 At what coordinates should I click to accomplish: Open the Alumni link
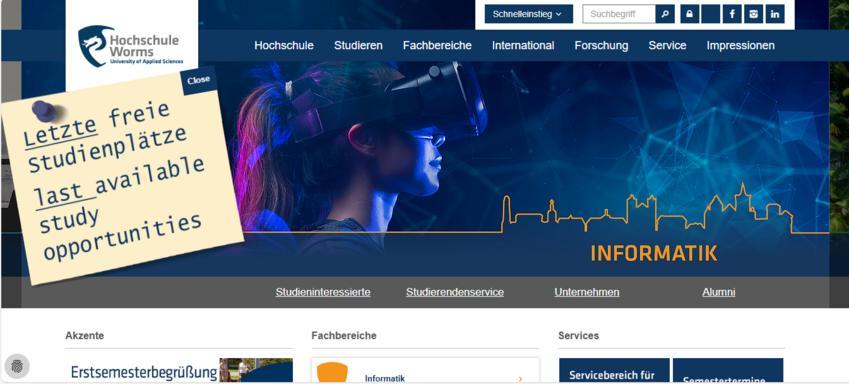click(719, 292)
